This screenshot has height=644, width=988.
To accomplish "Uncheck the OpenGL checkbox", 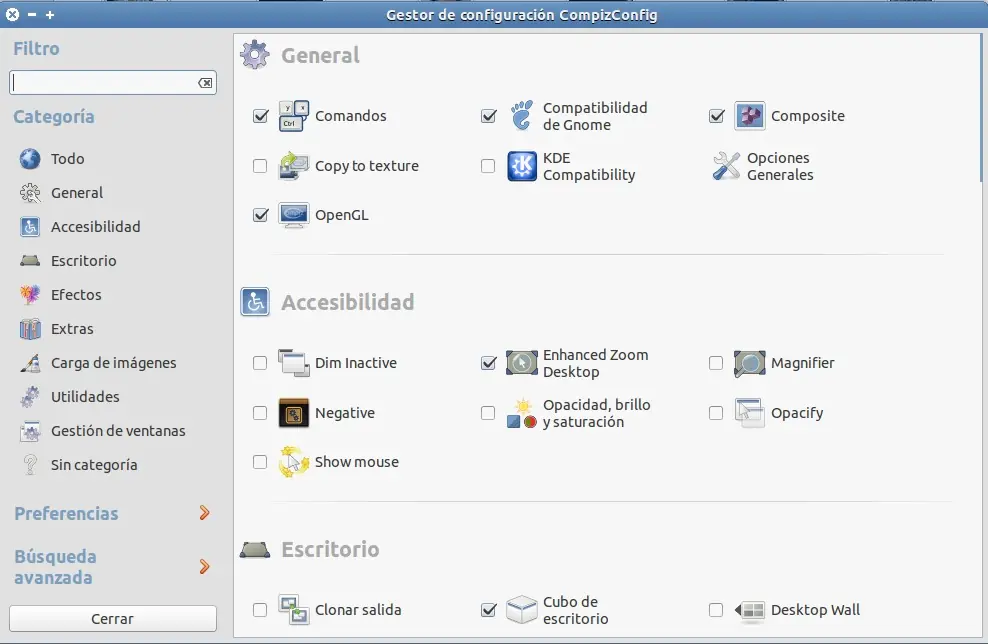I will coord(260,215).
